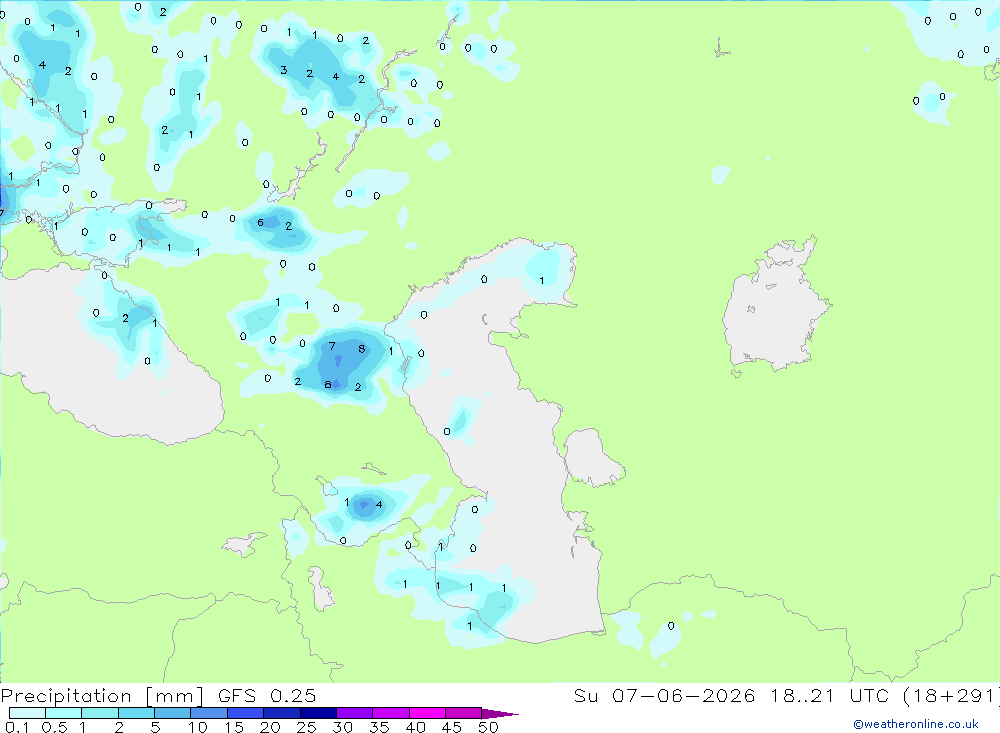Select the 1–2 mm legend color box

point(100,713)
